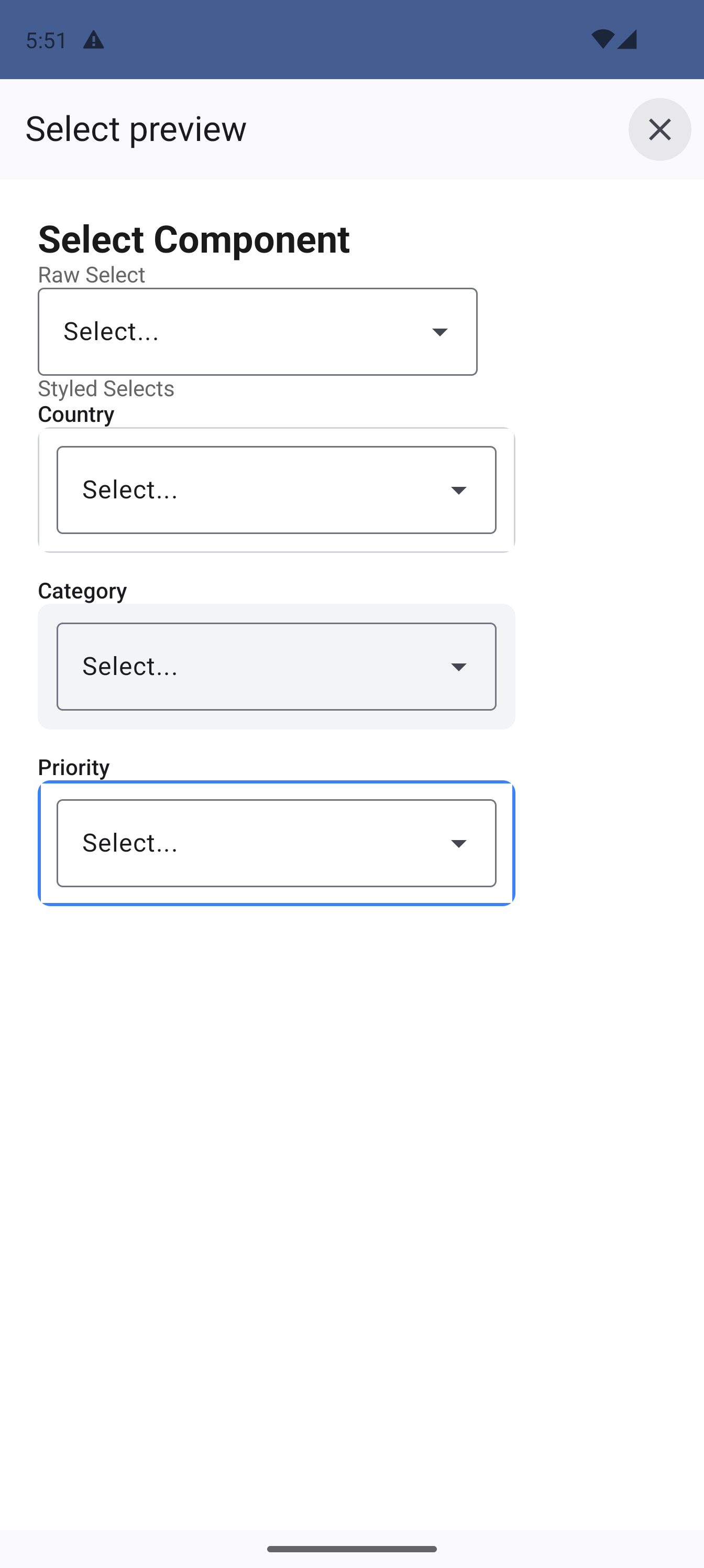Image resolution: width=704 pixels, height=1568 pixels.
Task: Click the Select Component heading
Action: pos(193,238)
